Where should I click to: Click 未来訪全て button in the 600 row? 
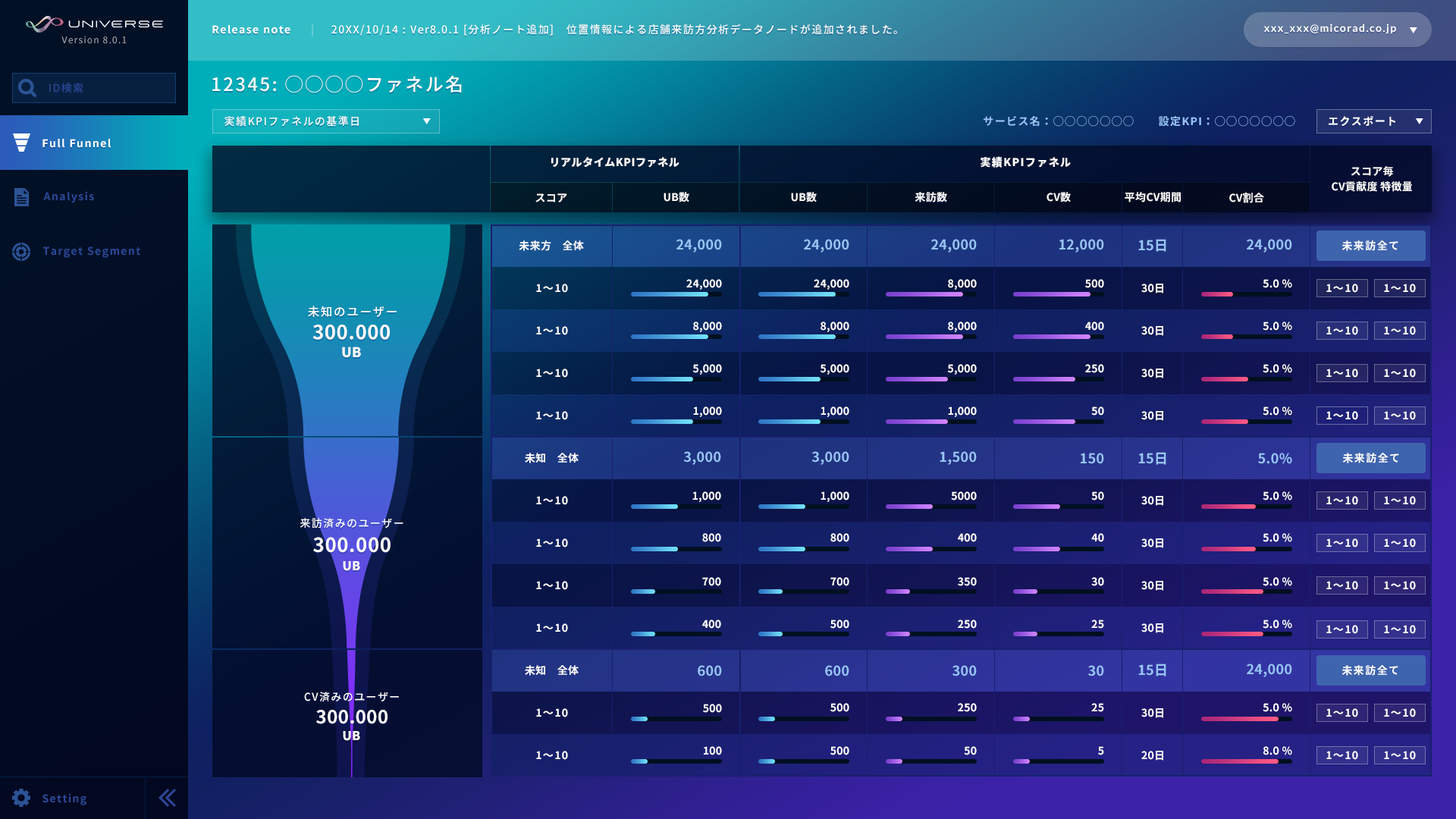point(1370,670)
